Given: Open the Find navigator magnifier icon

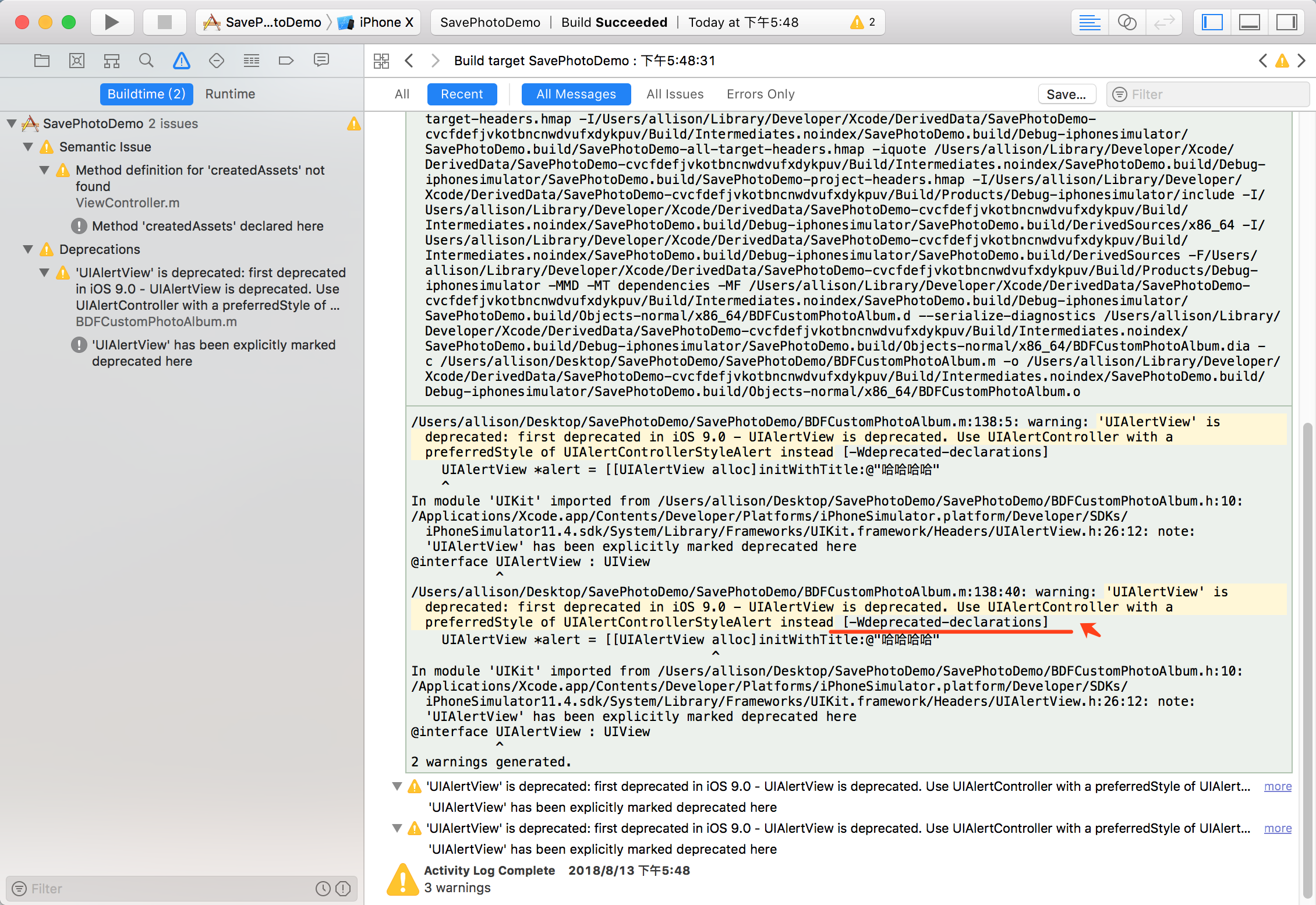Looking at the screenshot, I should coord(146,61).
